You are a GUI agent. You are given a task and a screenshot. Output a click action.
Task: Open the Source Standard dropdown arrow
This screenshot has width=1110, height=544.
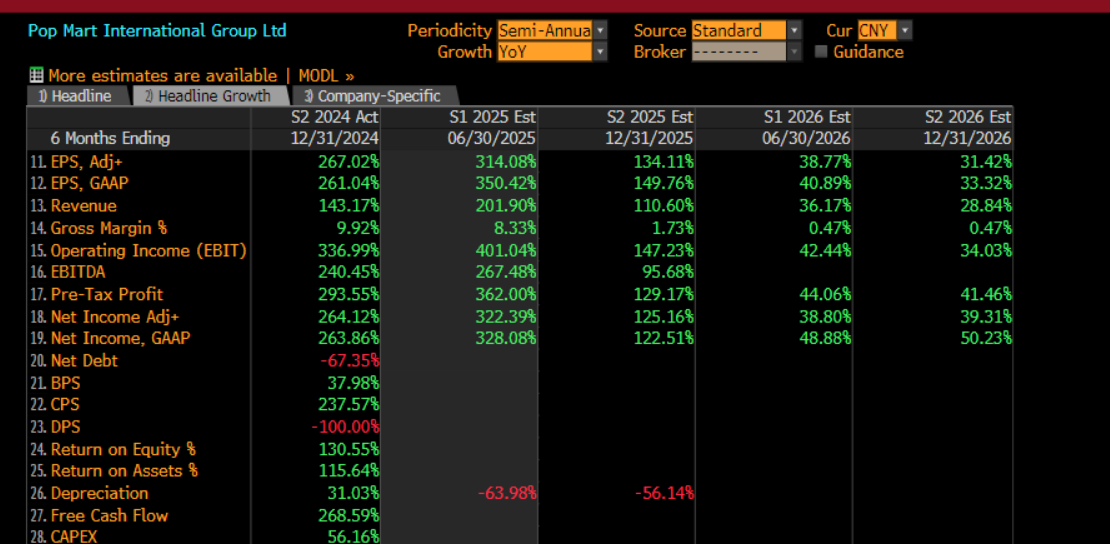pos(794,30)
